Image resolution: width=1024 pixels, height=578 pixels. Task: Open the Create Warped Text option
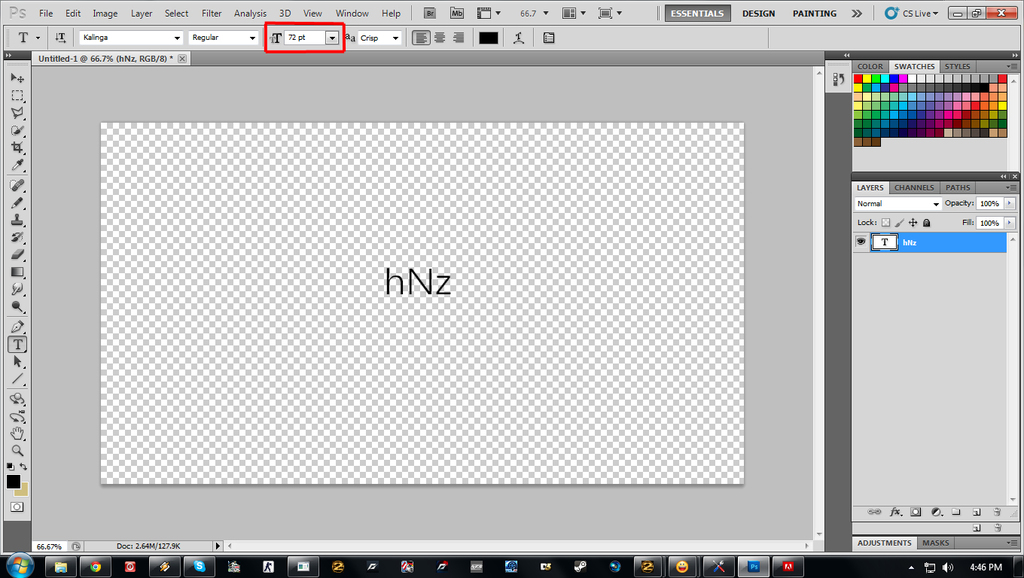coord(518,38)
